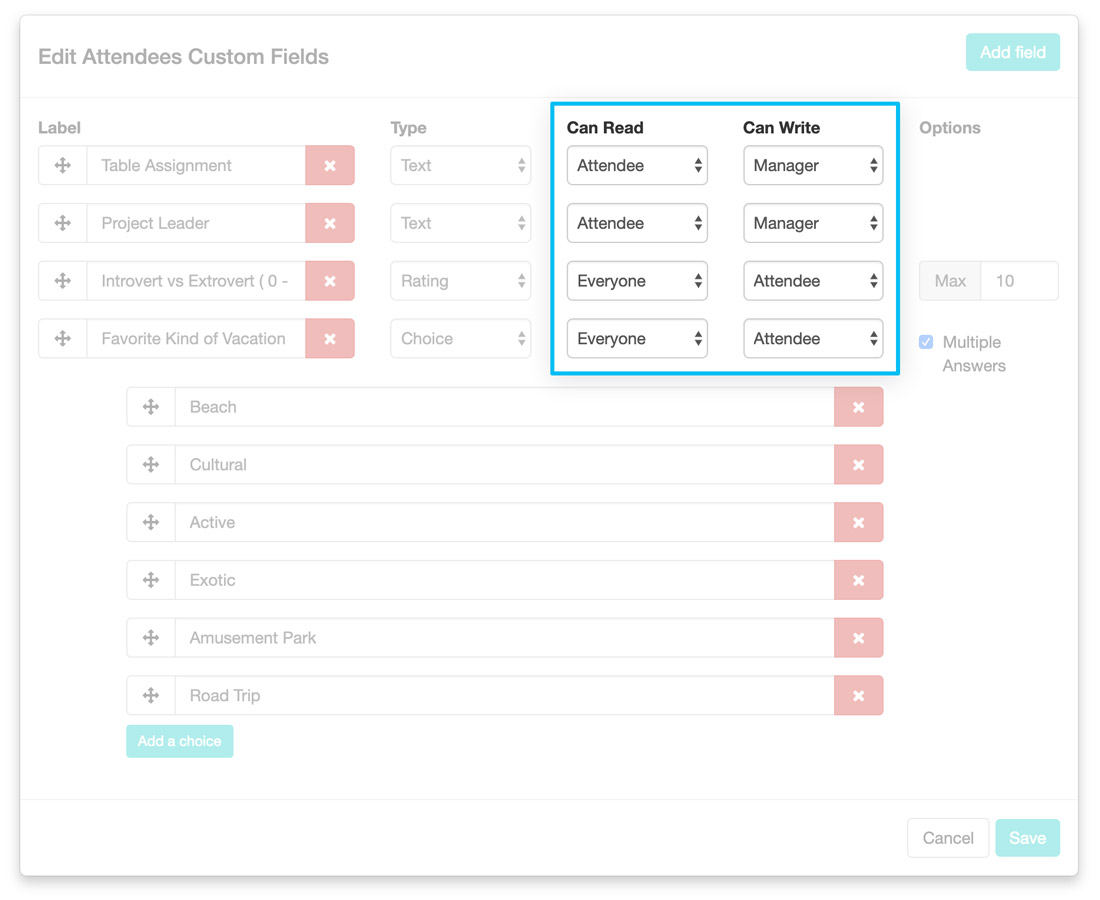Viewport: 1100px width, 900px height.
Task: Delete the Table Assignment field
Action: tap(330, 166)
